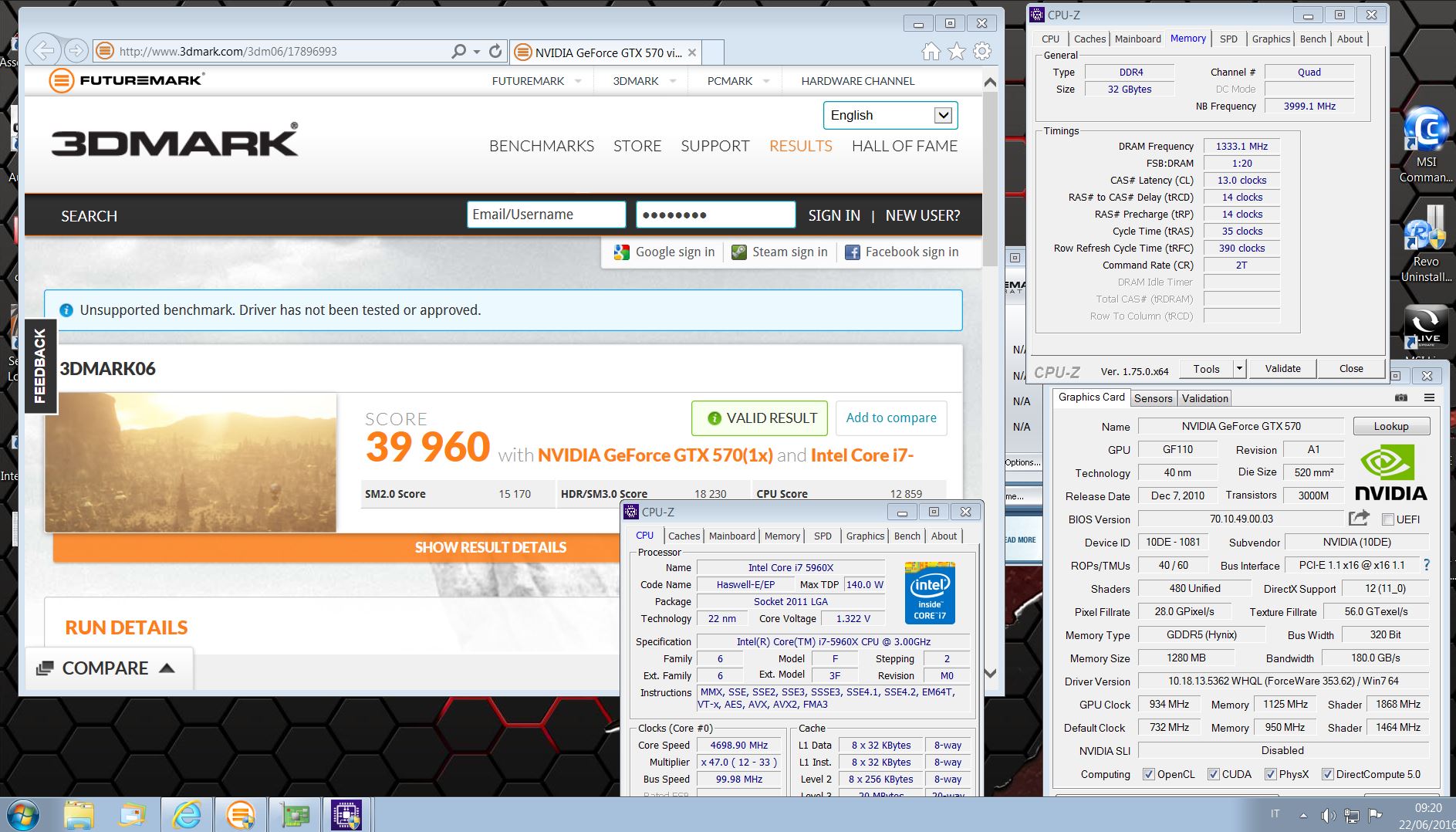The image size is (1456, 832).
Task: Click the address bar search magnifier icon
Action: pos(459,51)
